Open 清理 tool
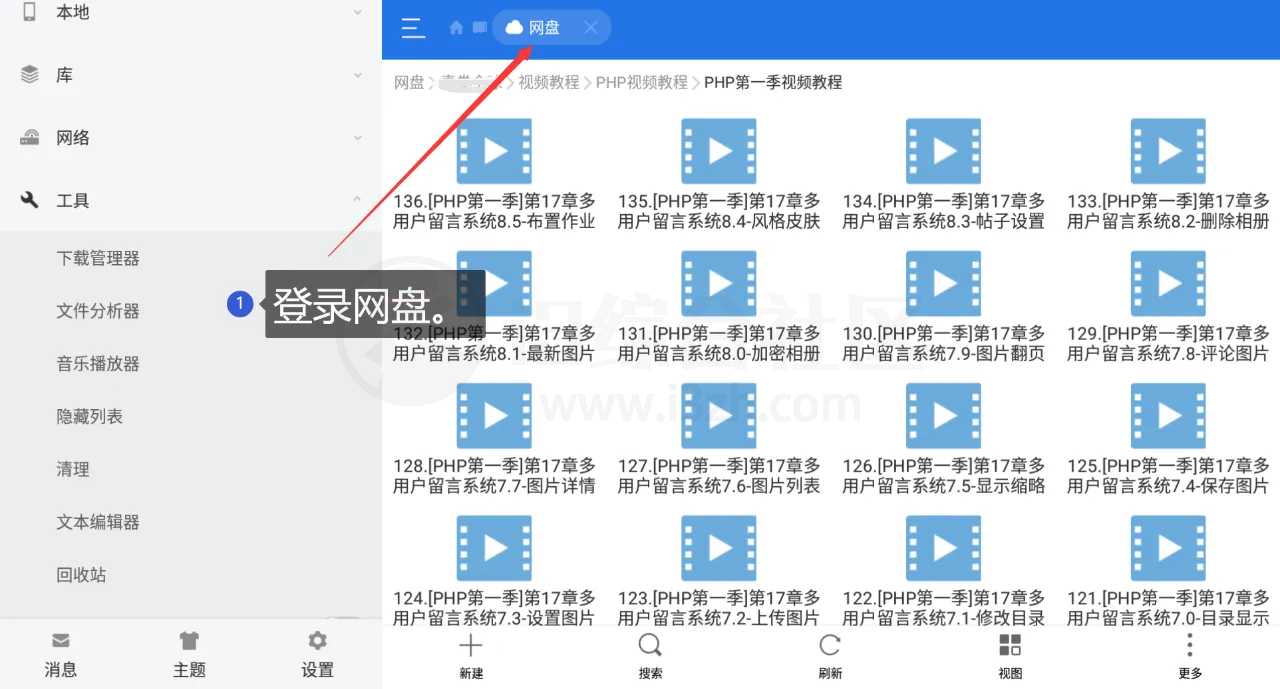The height and width of the screenshot is (689, 1280). (73, 469)
